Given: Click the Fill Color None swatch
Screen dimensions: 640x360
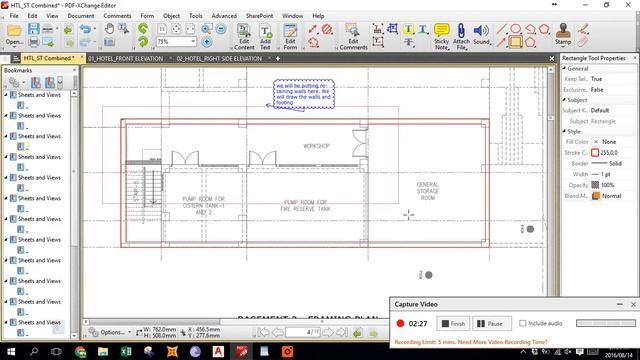Looking at the screenshot, I should click(x=596, y=142).
